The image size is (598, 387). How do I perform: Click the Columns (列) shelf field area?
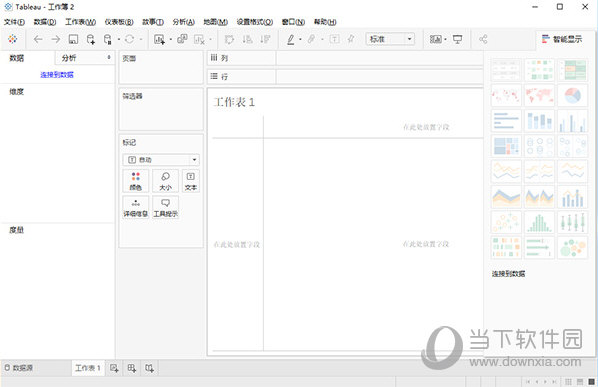[379, 58]
